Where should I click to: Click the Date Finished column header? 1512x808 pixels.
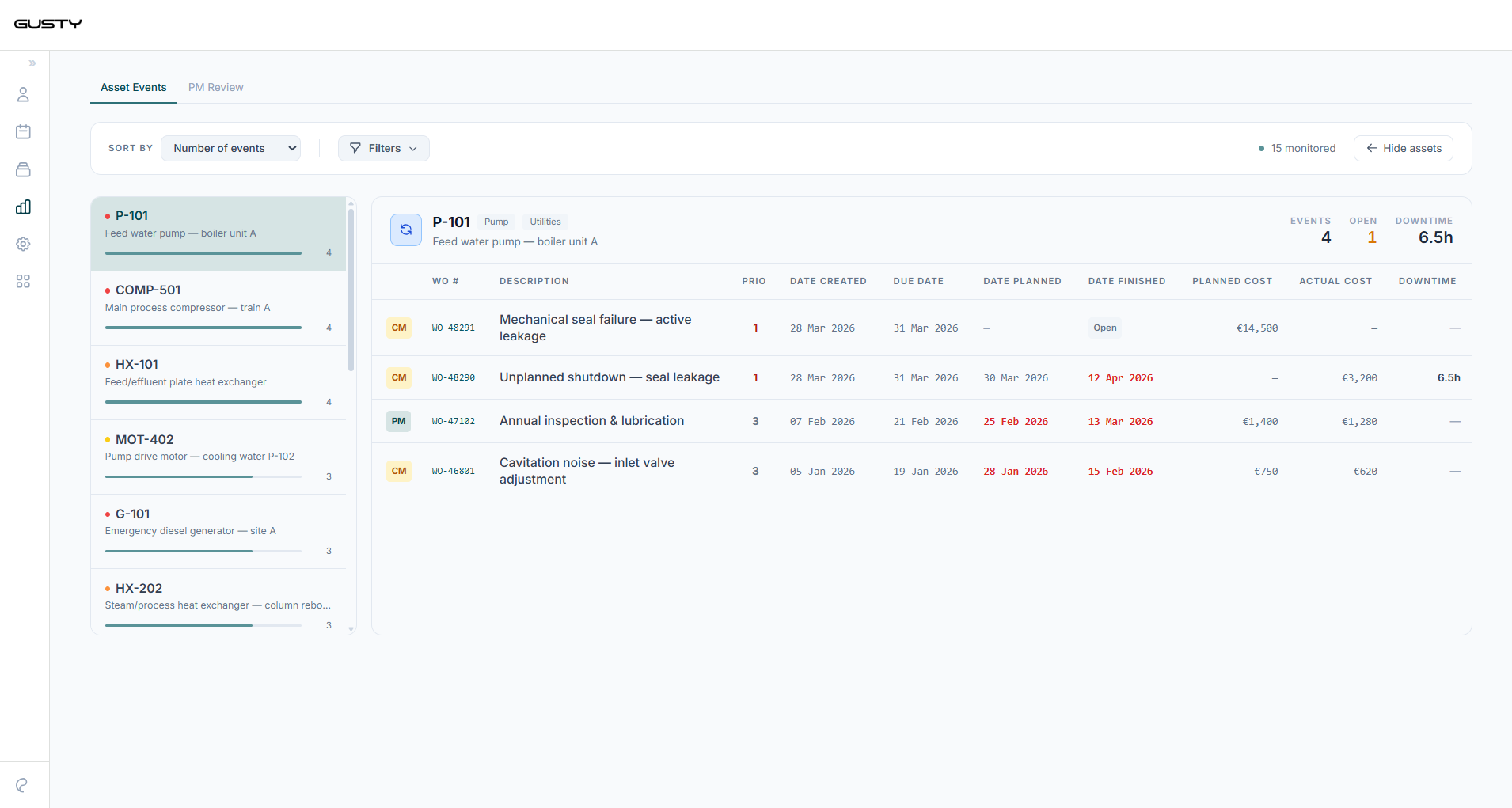pyautogui.click(x=1126, y=281)
